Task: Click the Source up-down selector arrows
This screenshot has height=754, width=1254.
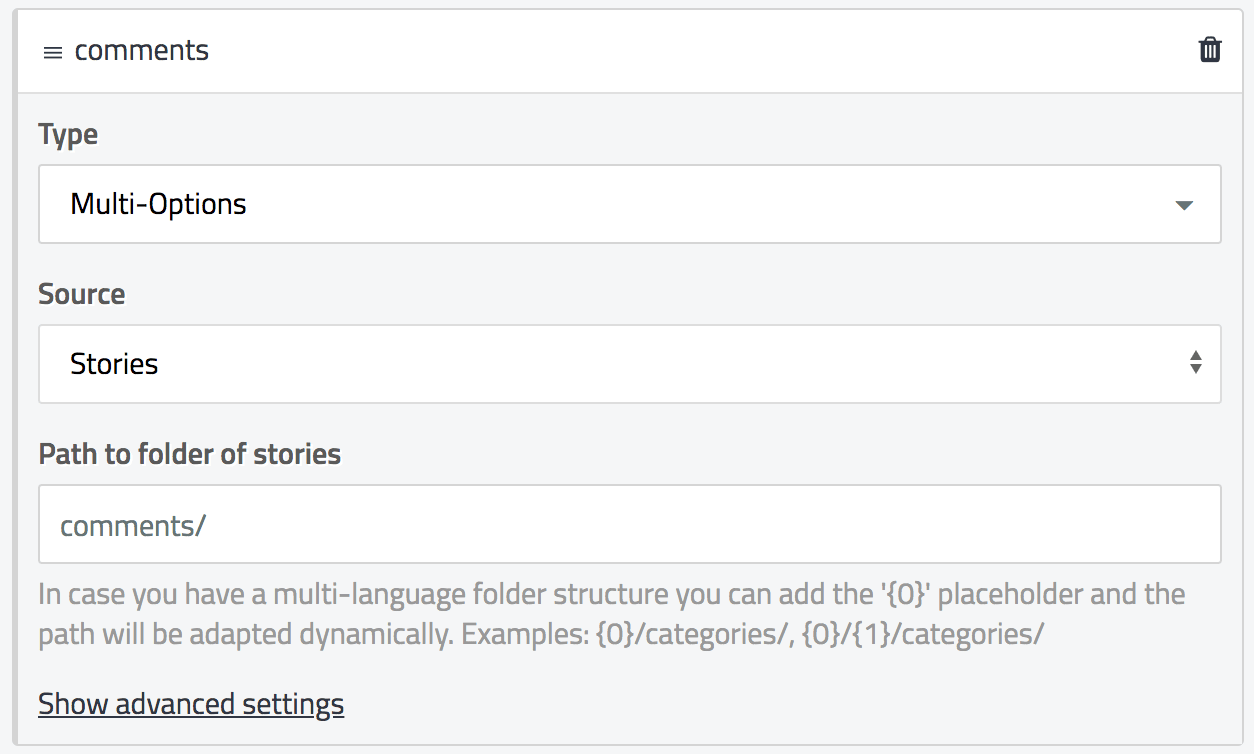Action: pos(1195,363)
